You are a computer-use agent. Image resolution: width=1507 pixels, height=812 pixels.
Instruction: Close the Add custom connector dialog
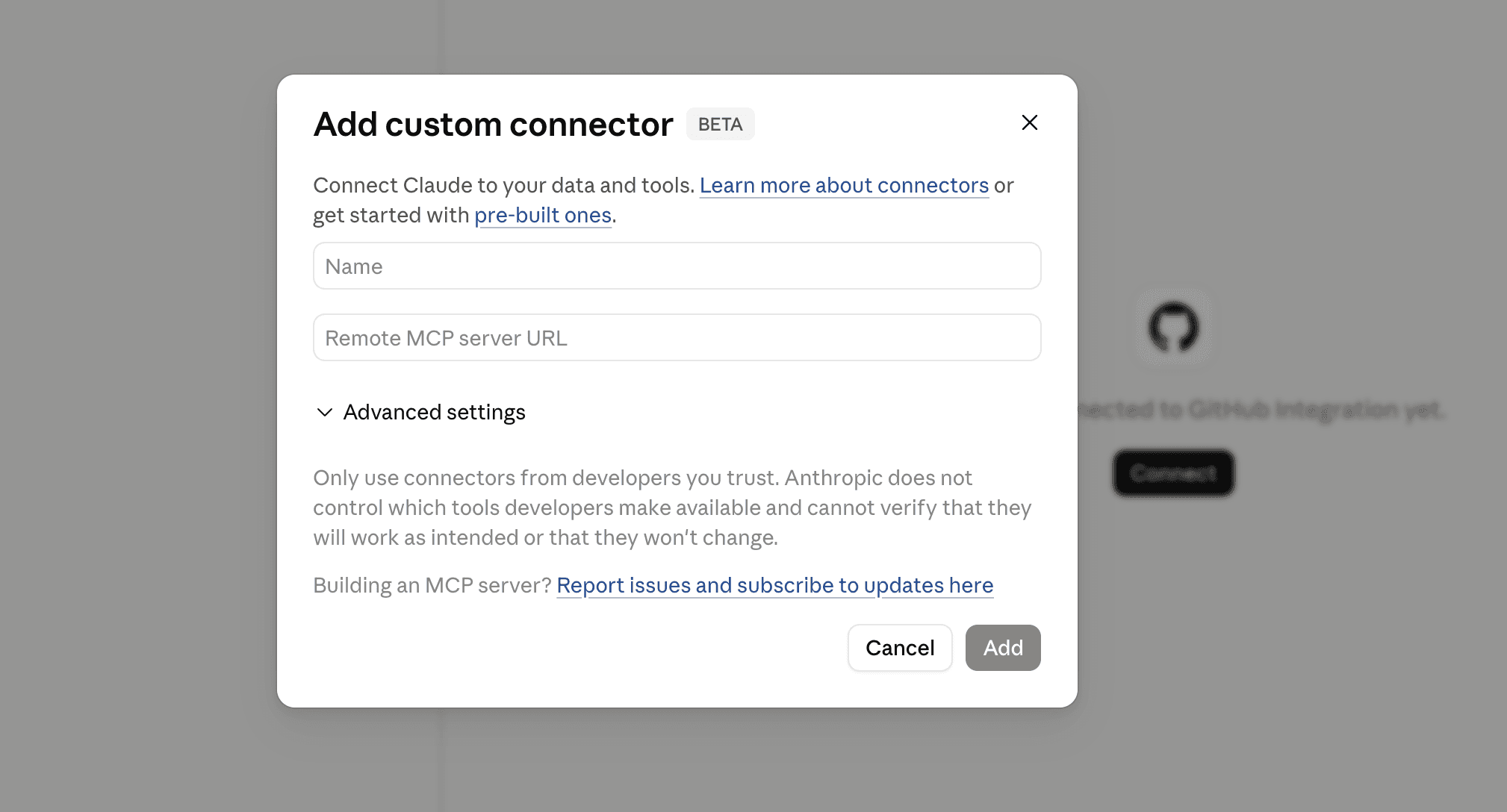[1029, 122]
